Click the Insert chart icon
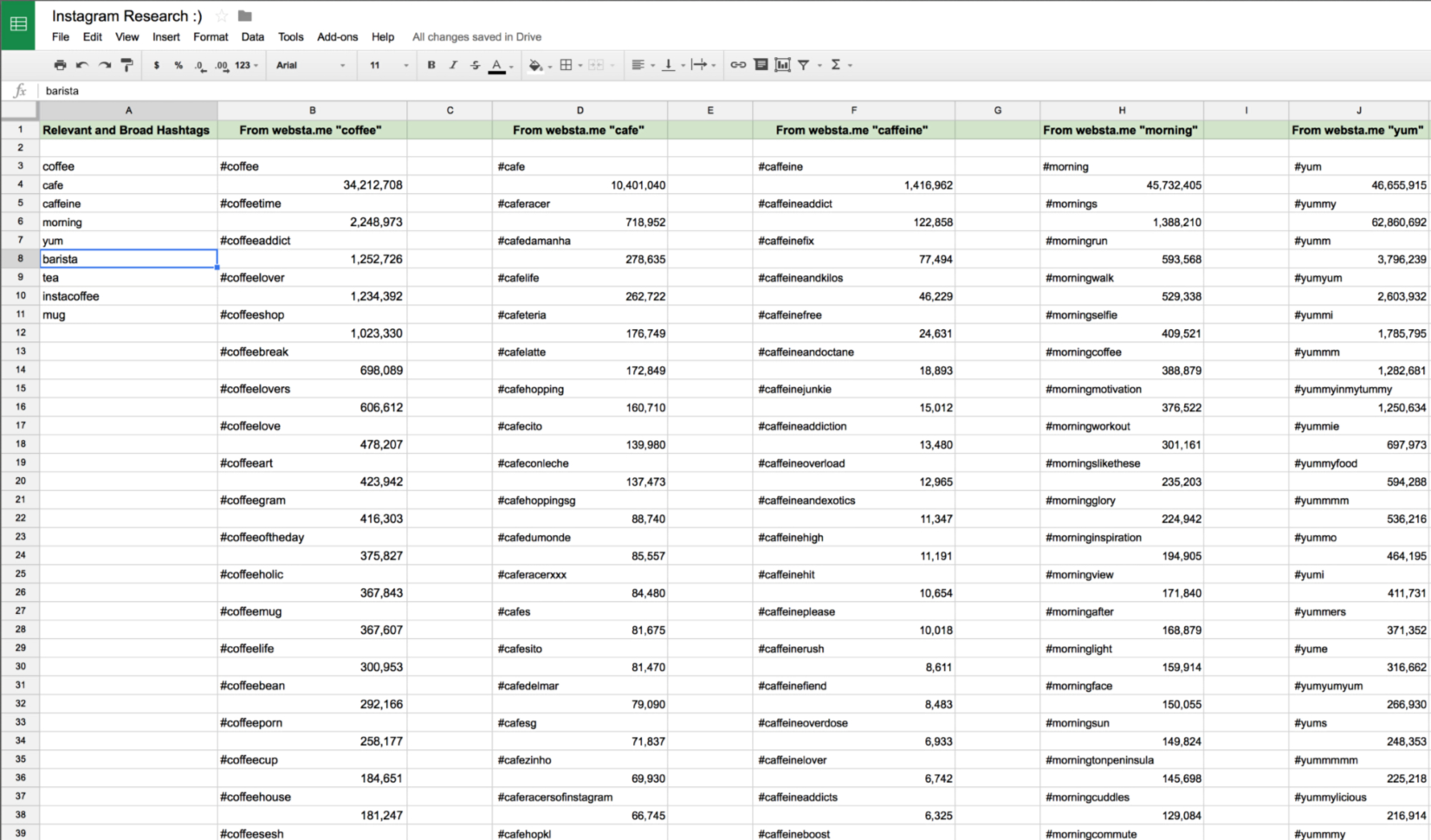Viewport: 1431px width, 840px height. click(782, 65)
